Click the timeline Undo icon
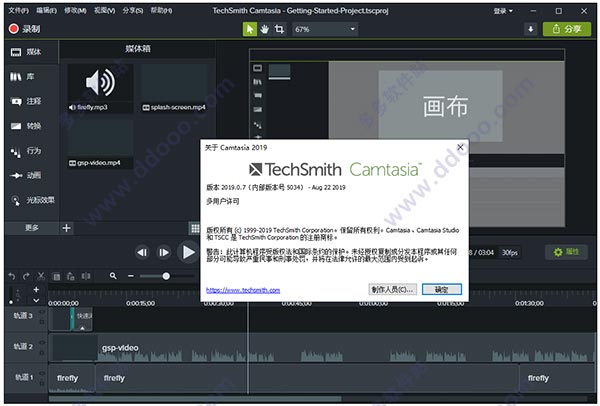This screenshot has height=406, width=600. point(12,276)
